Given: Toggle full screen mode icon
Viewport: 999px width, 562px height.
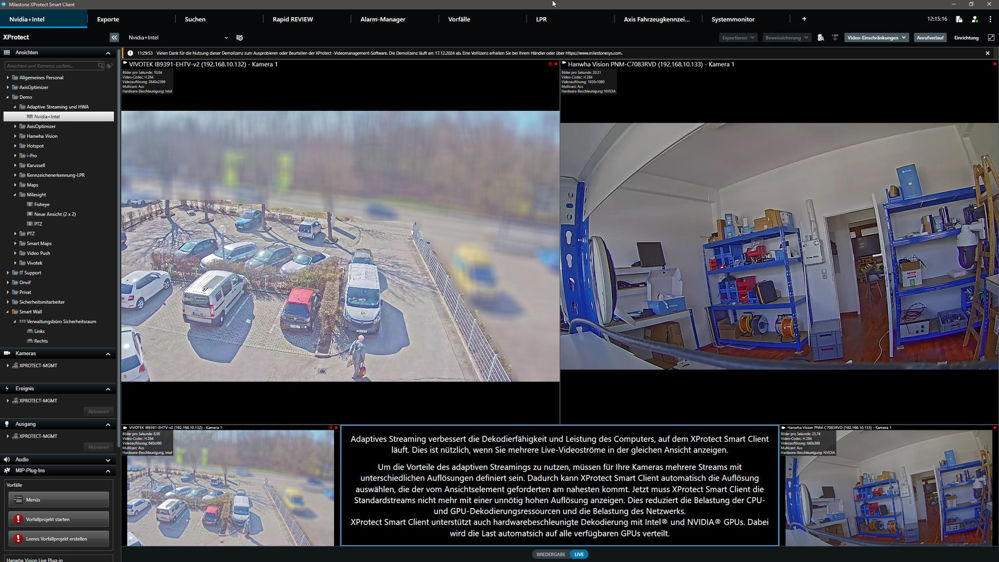Looking at the screenshot, I should coord(991,38).
